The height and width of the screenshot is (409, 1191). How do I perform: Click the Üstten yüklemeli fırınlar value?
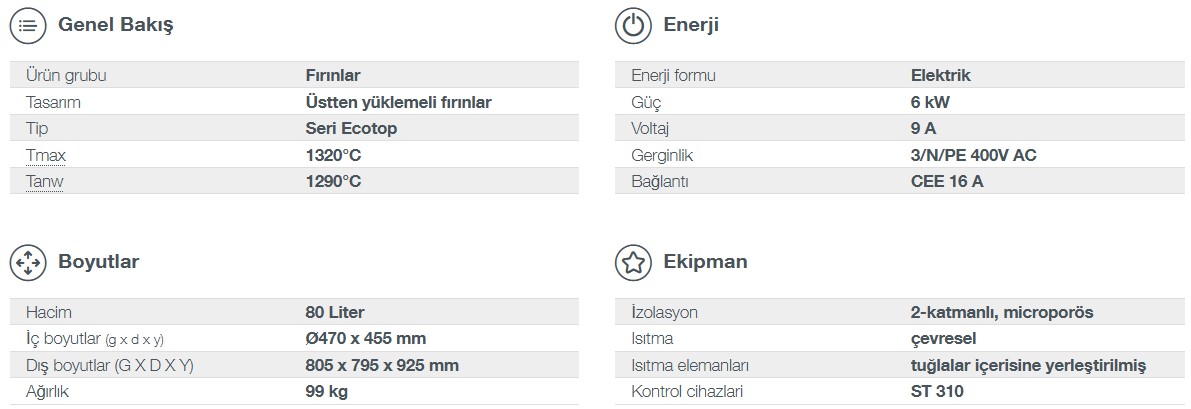click(x=398, y=103)
